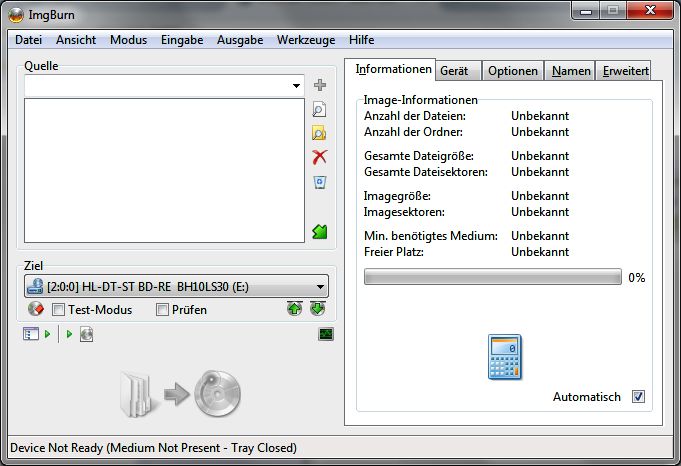Clear list recycle bin icon
681x466 pixels.
320,182
